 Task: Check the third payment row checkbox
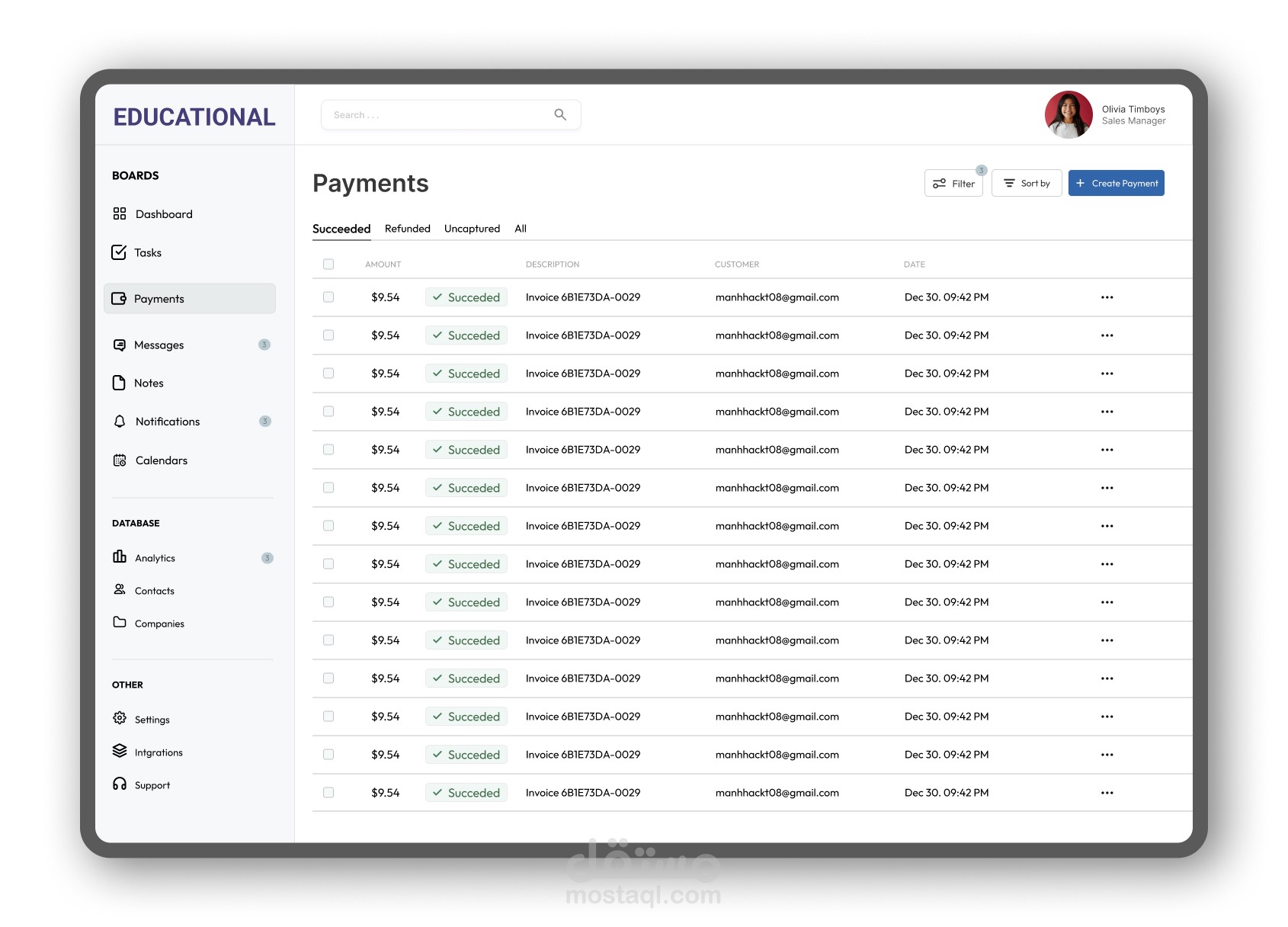coord(328,373)
